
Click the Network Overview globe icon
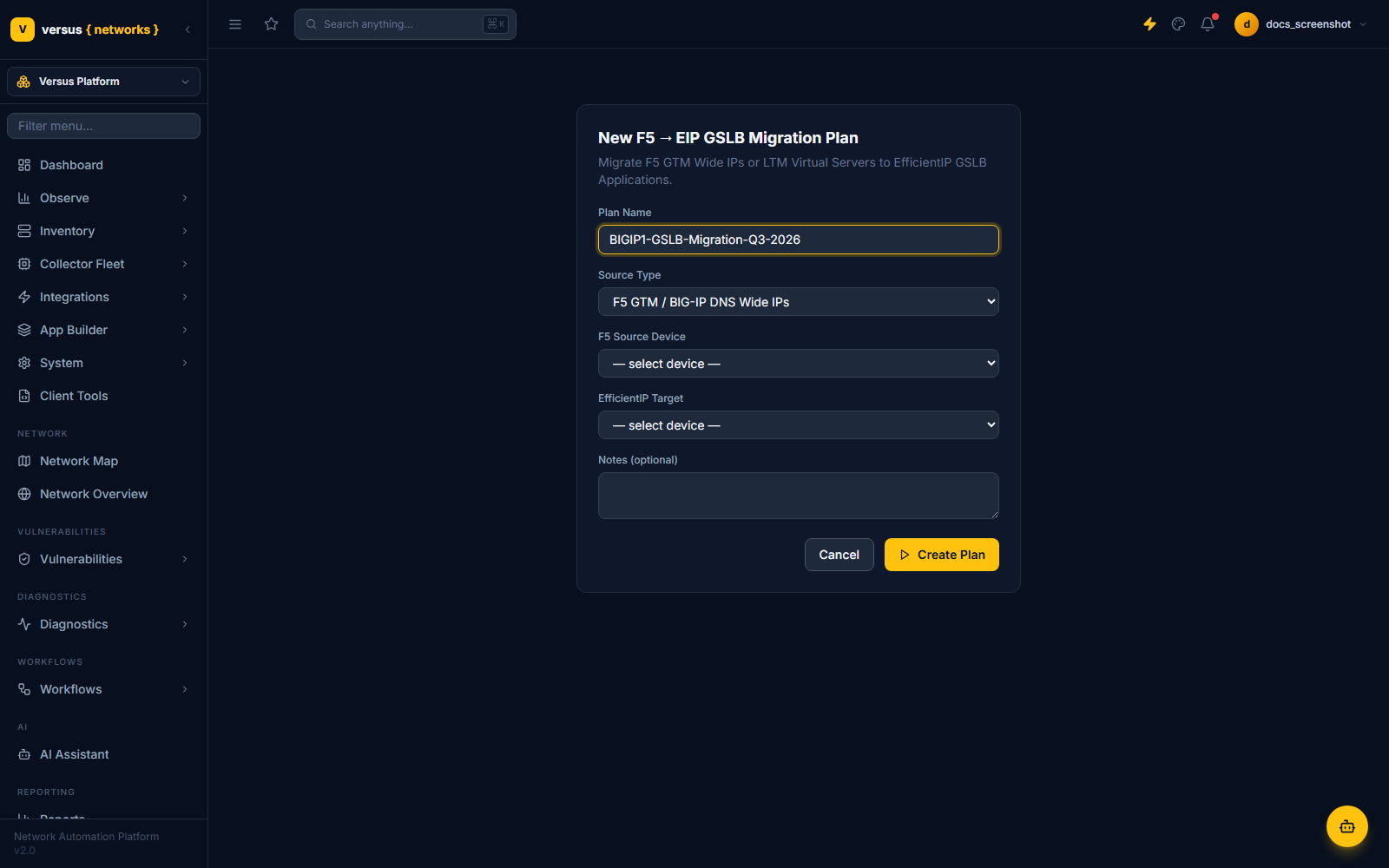click(x=24, y=494)
